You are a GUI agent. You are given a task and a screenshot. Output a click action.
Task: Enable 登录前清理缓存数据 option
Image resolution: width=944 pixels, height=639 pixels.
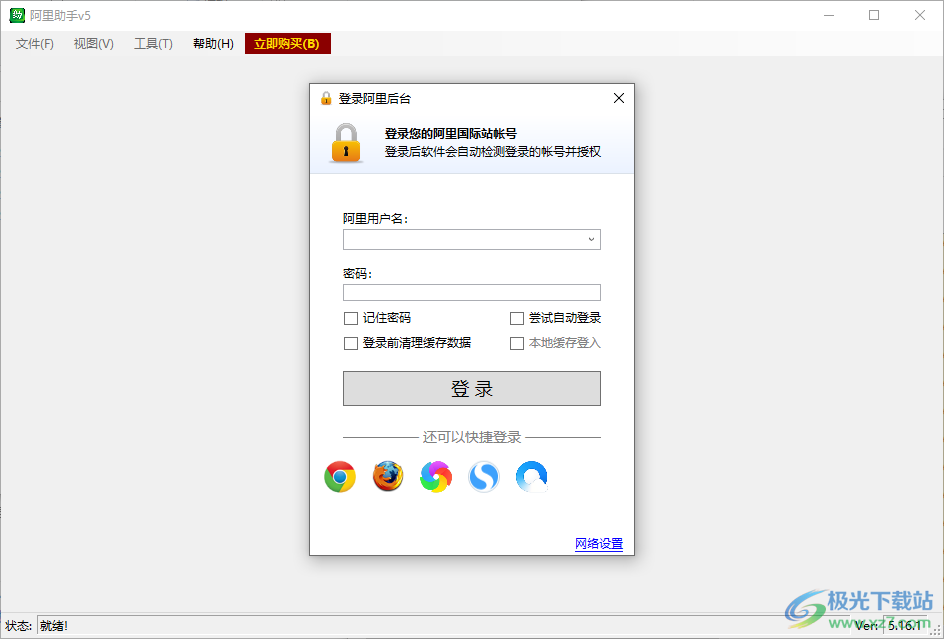[x=351, y=343]
